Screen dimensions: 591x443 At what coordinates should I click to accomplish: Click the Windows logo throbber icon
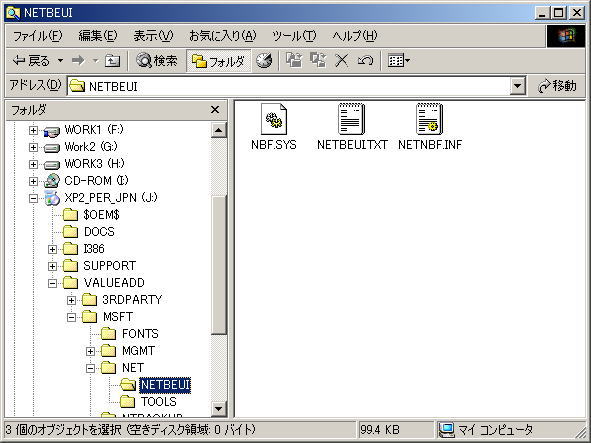click(566, 36)
